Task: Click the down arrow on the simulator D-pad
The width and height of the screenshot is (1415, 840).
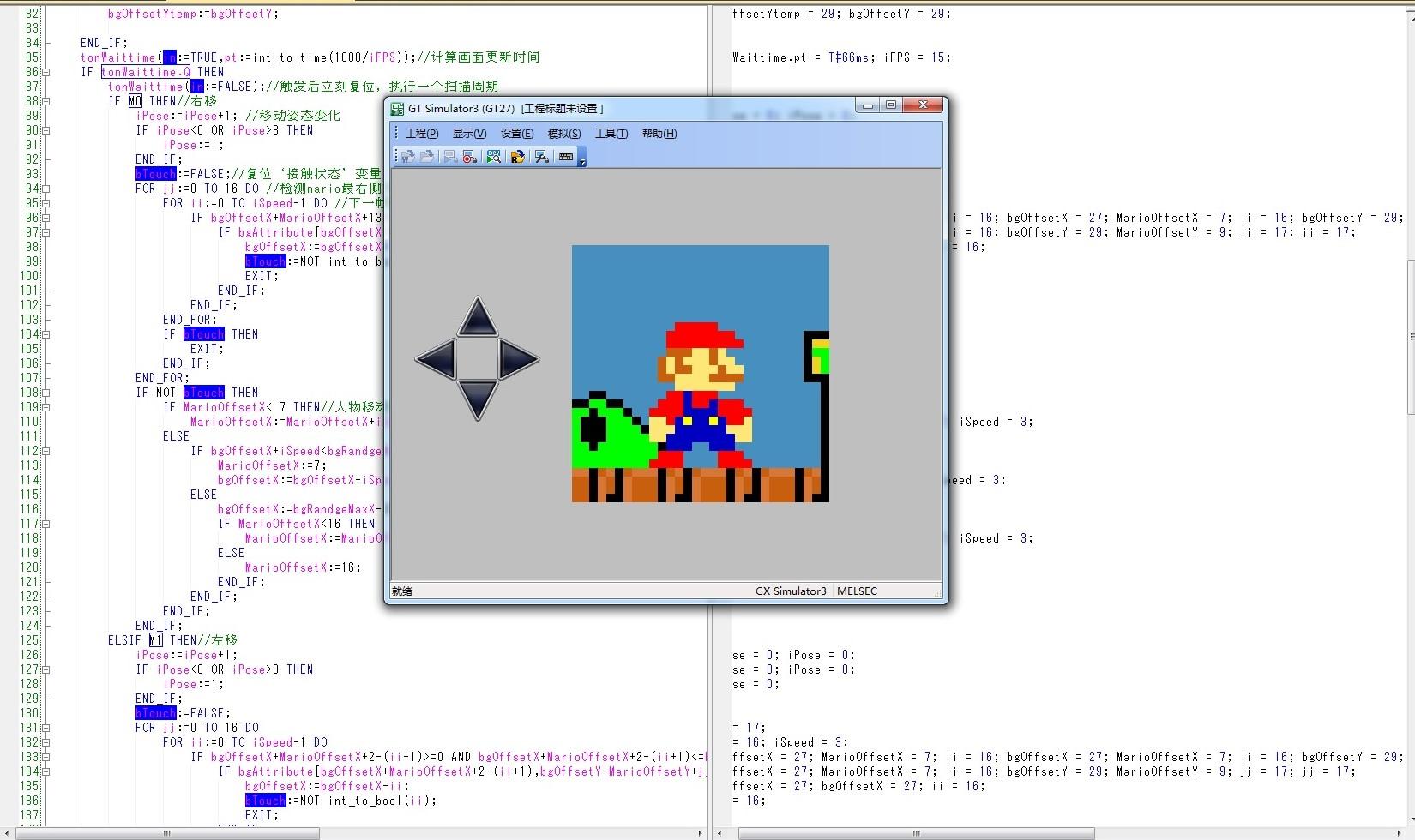Action: coord(478,401)
